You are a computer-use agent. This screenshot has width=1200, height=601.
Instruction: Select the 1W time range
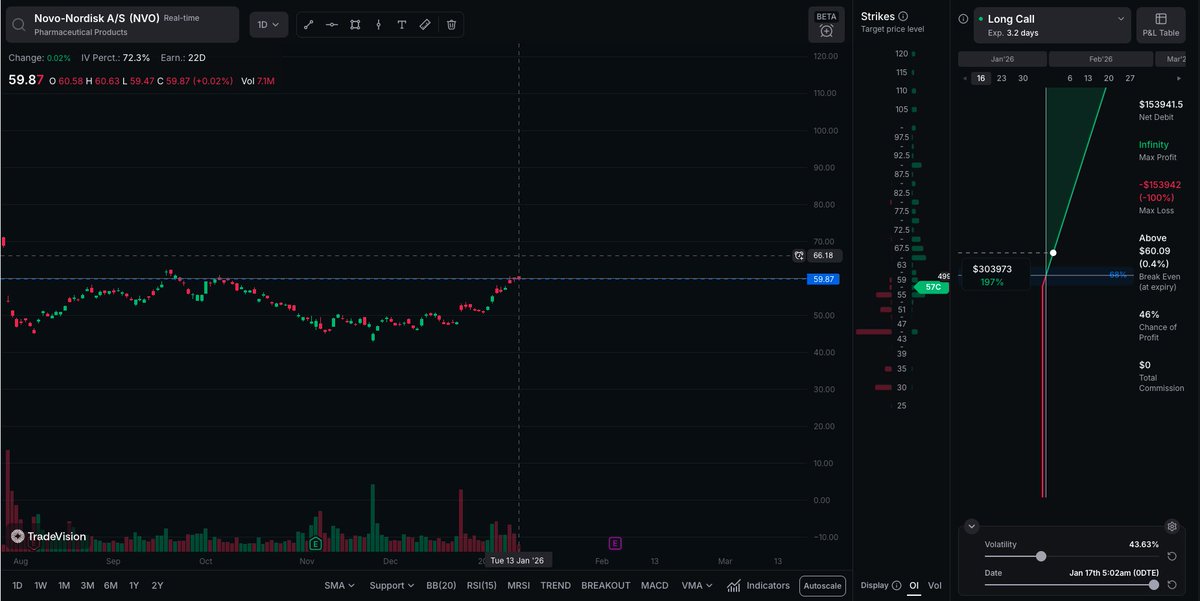(41, 585)
